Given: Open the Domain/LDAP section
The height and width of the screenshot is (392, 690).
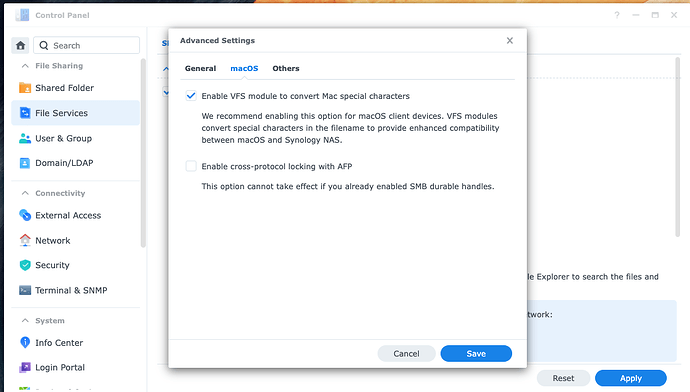Looking at the screenshot, I should point(75,163).
